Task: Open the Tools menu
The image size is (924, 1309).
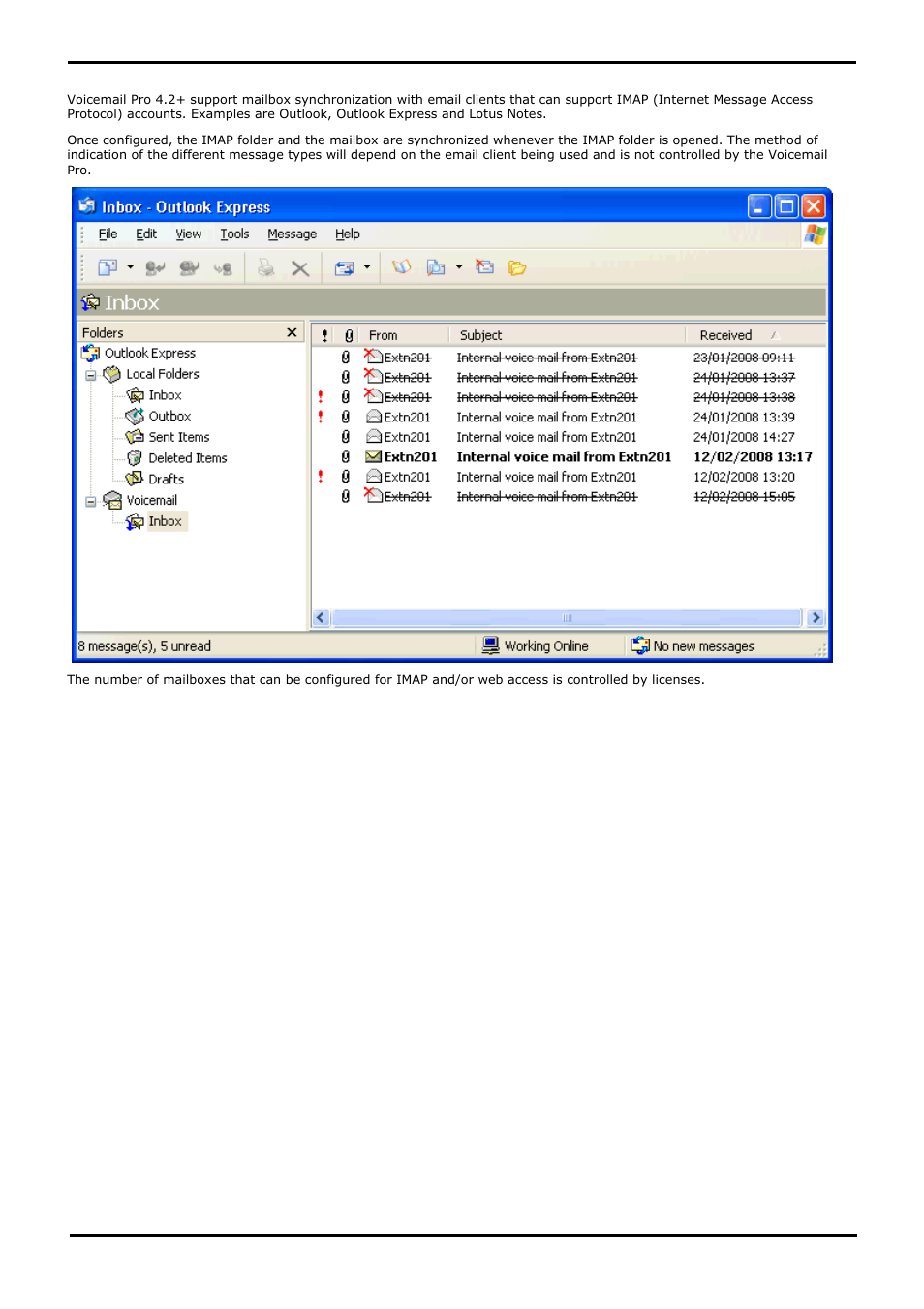Action: point(234,234)
